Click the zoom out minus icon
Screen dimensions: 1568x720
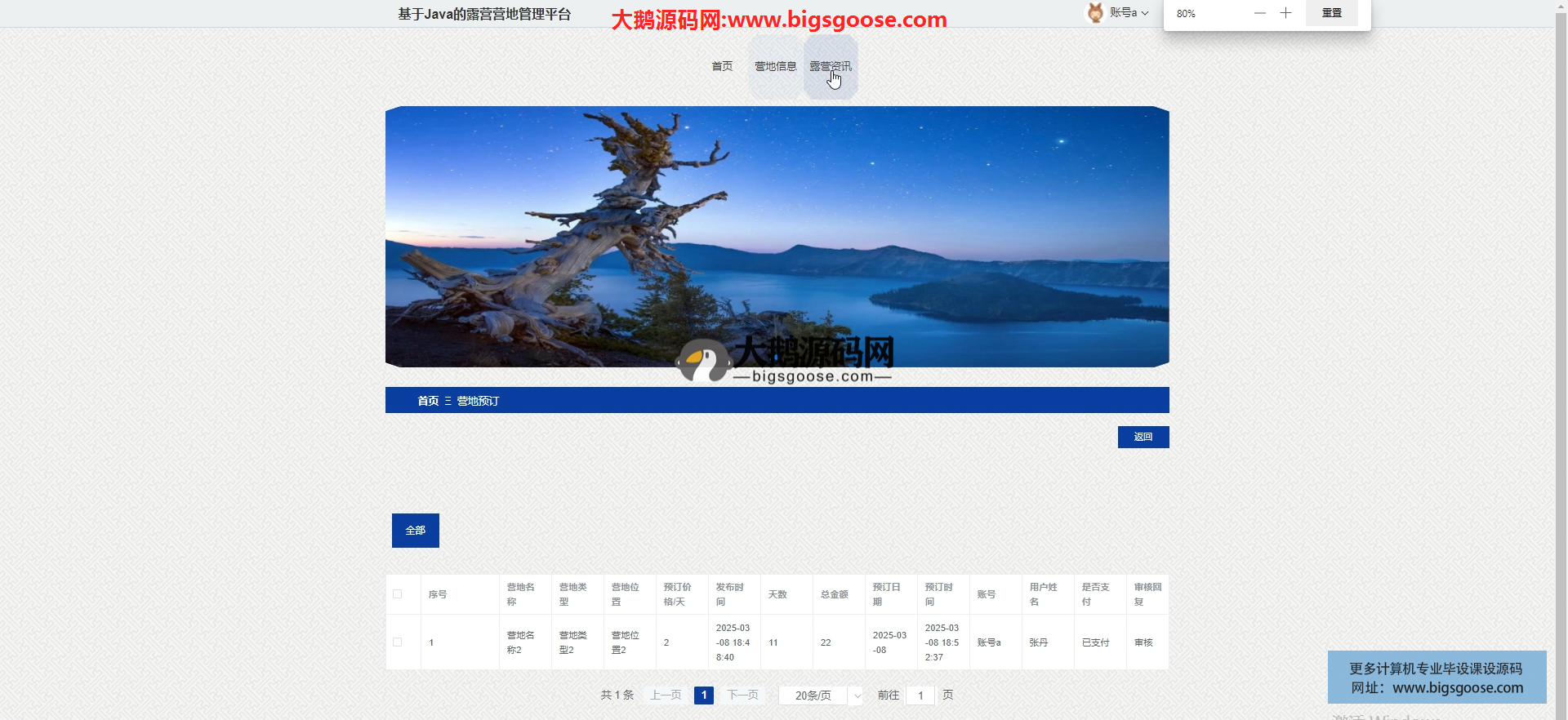click(1259, 13)
